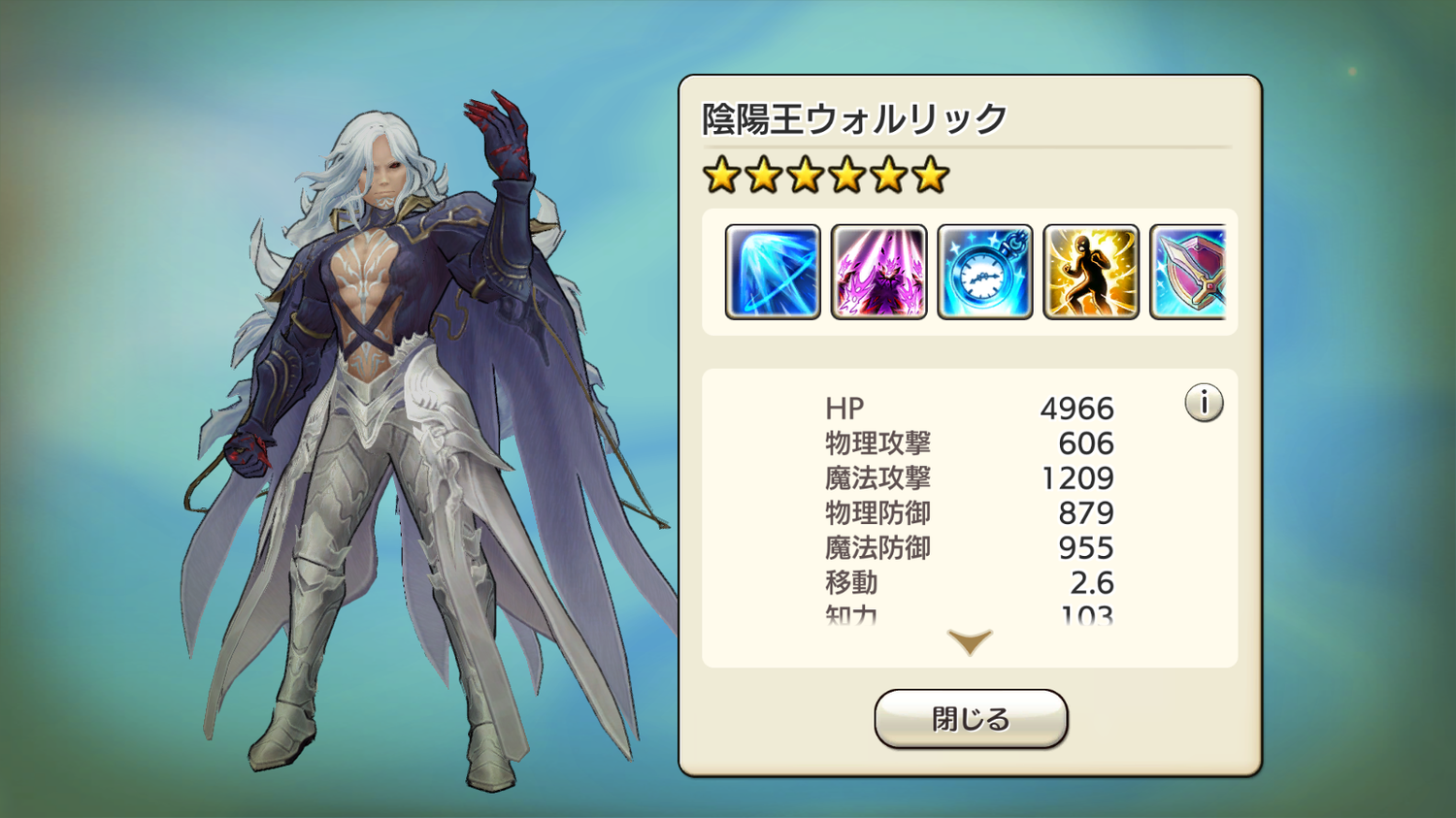This screenshot has height=818, width=1456.
Task: Tap the partially hidden 知力 stat row
Action: tap(970, 614)
